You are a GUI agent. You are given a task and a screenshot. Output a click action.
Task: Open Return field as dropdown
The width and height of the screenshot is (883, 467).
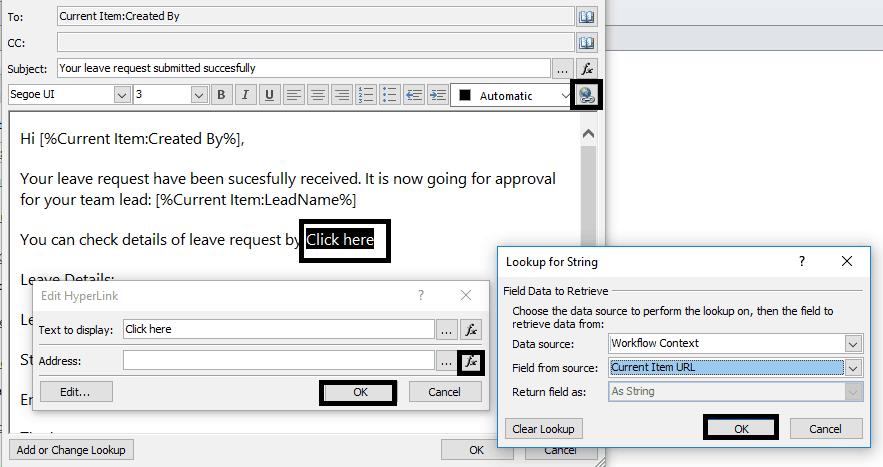pyautogui.click(x=853, y=392)
